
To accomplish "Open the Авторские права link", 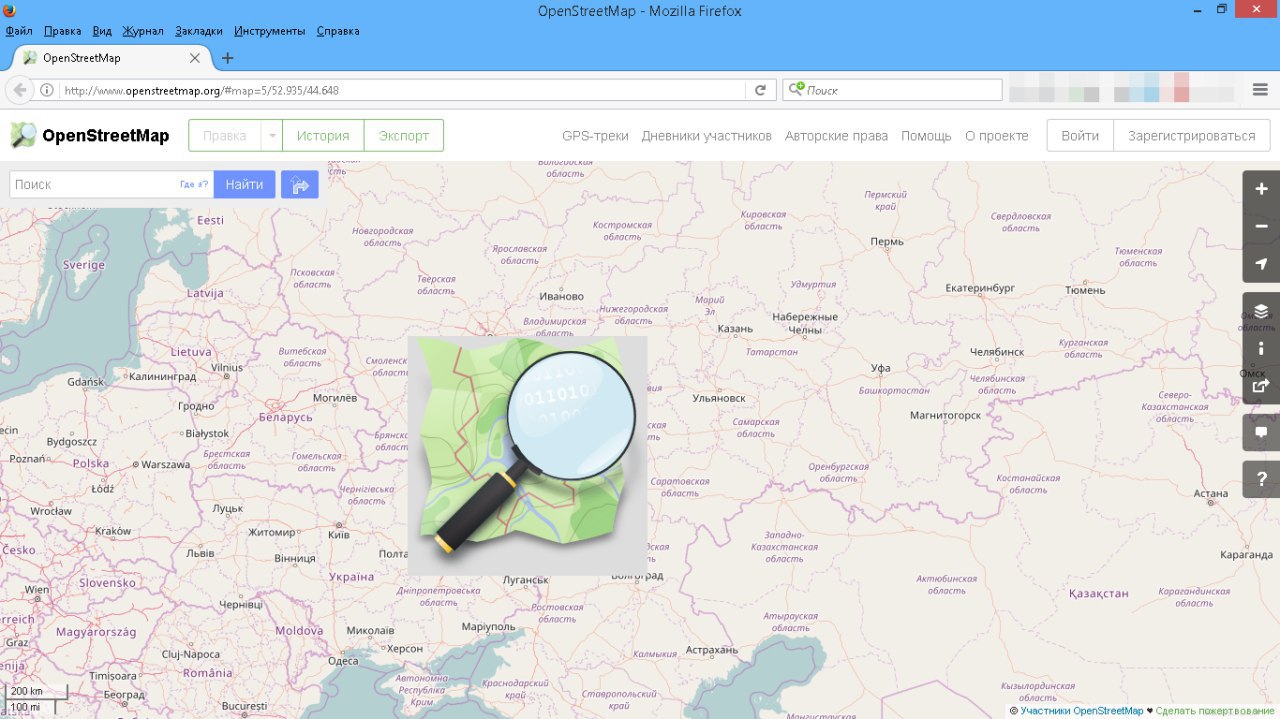I will (836, 136).
